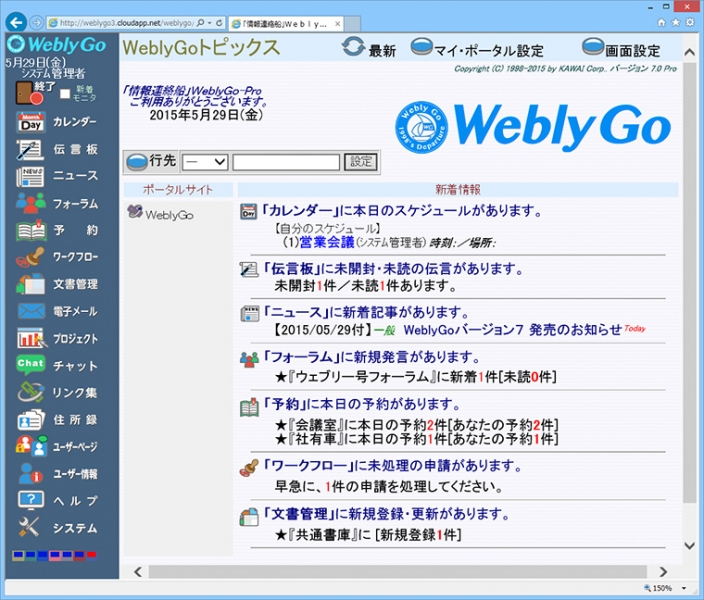Open 会議室 reservation line

417,424
